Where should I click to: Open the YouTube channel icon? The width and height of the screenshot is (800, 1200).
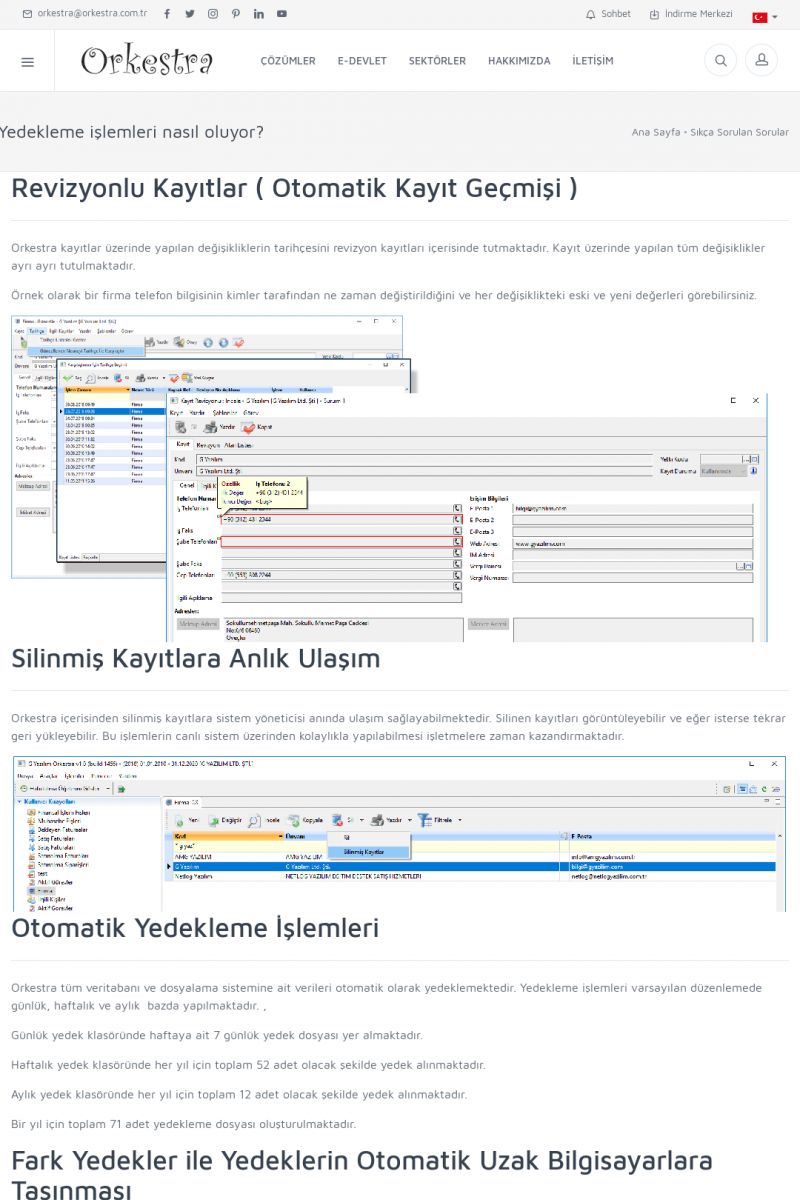282,14
